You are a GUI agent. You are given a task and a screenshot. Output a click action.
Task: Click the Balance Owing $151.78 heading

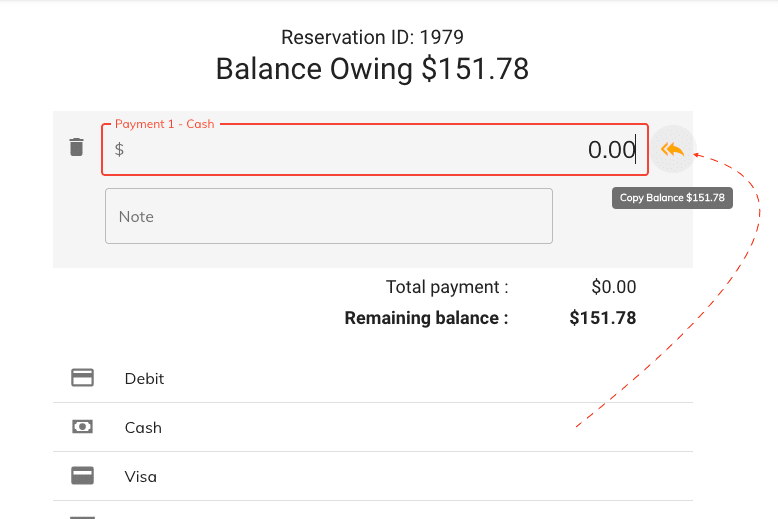(372, 69)
